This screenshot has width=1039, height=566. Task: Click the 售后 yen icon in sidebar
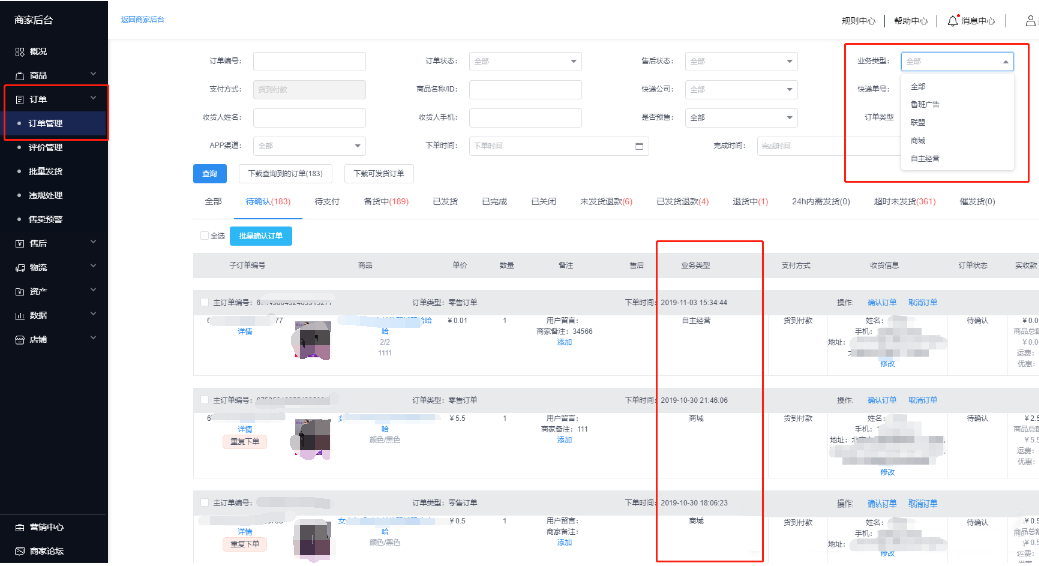pos(20,244)
